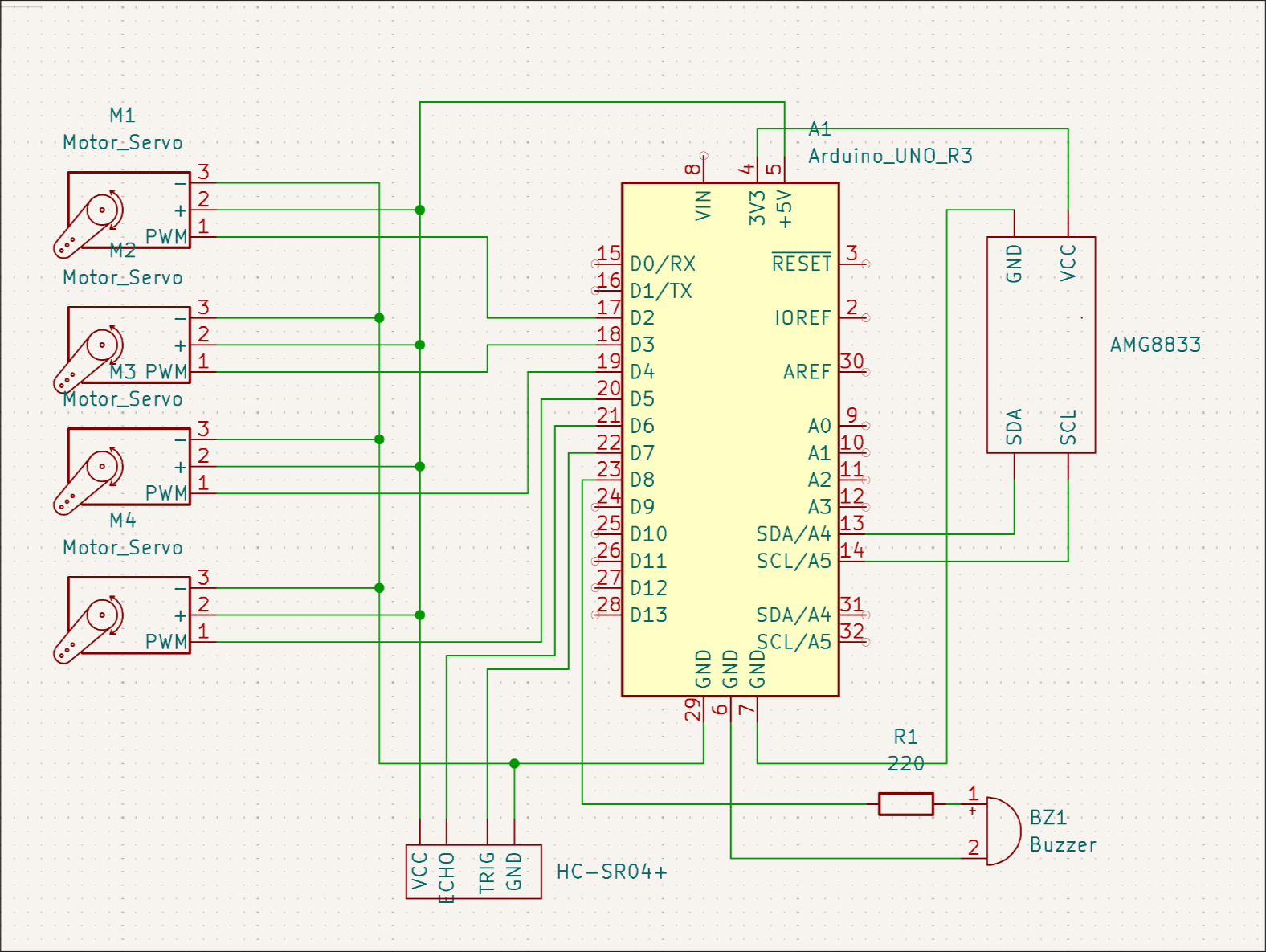Image resolution: width=1266 pixels, height=952 pixels.
Task: Select the Motor_Servo value under M1
Action: [x=123, y=143]
